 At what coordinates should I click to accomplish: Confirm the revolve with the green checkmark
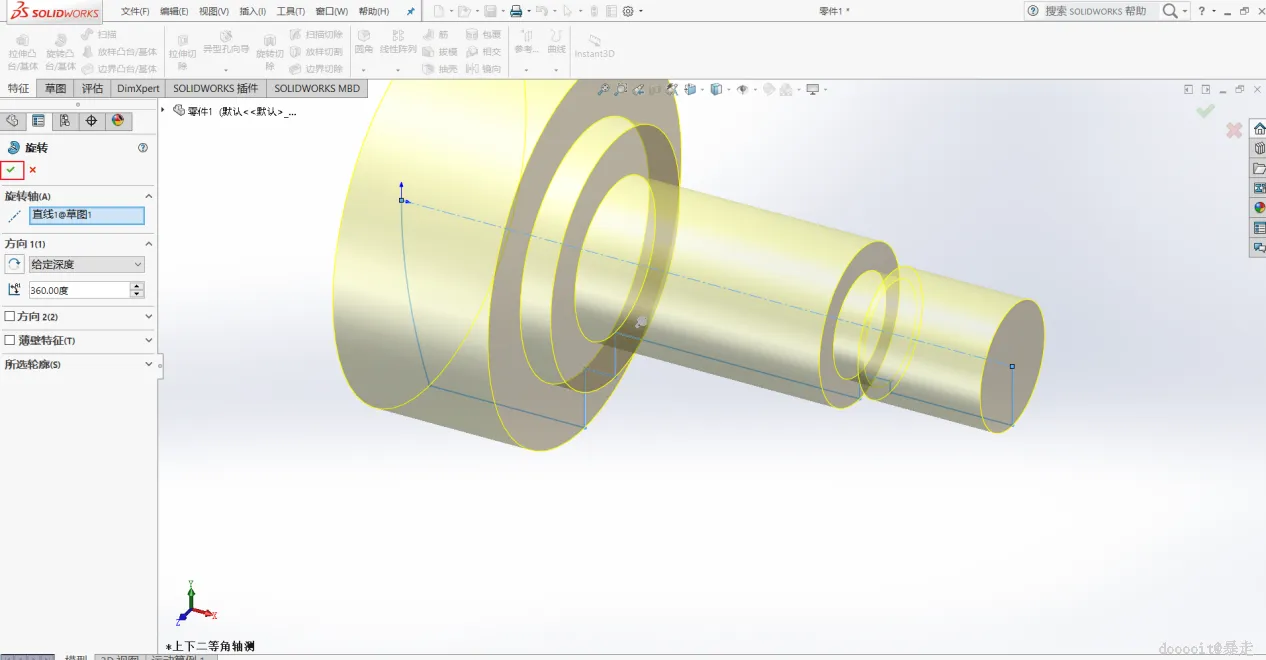(x=11, y=170)
